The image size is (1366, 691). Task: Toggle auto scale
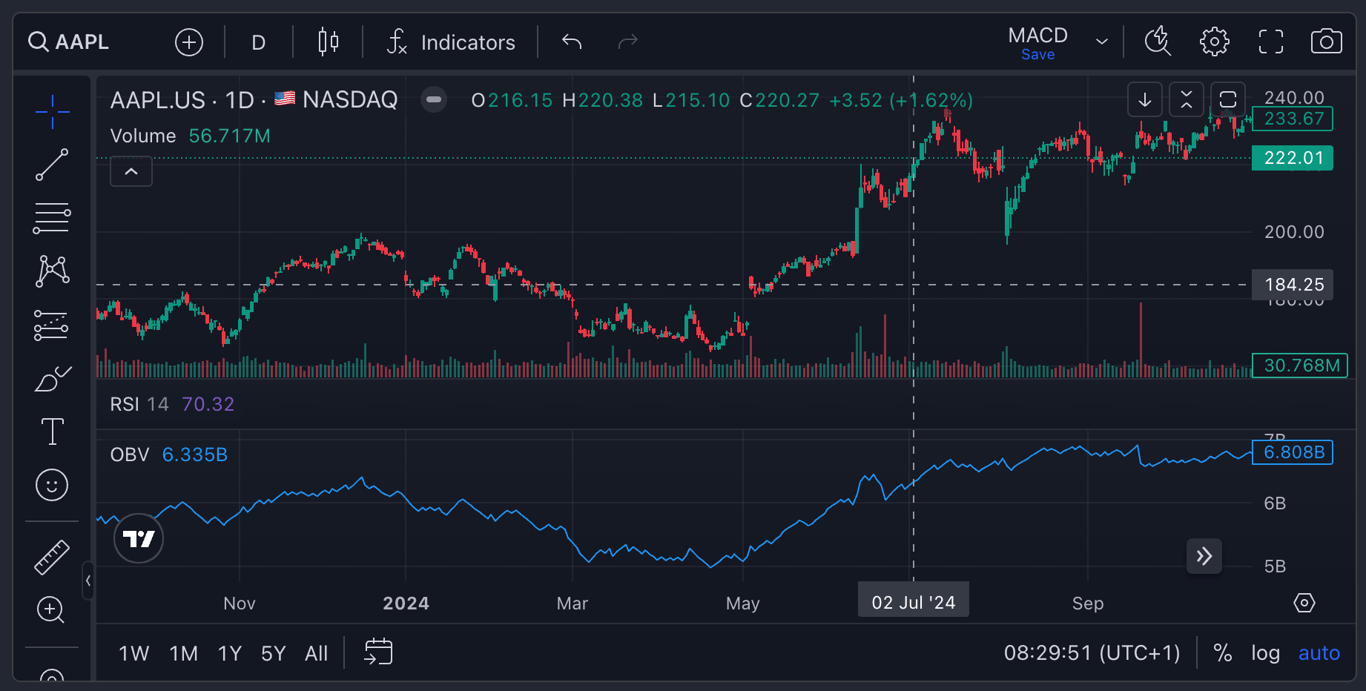pyautogui.click(x=1319, y=653)
